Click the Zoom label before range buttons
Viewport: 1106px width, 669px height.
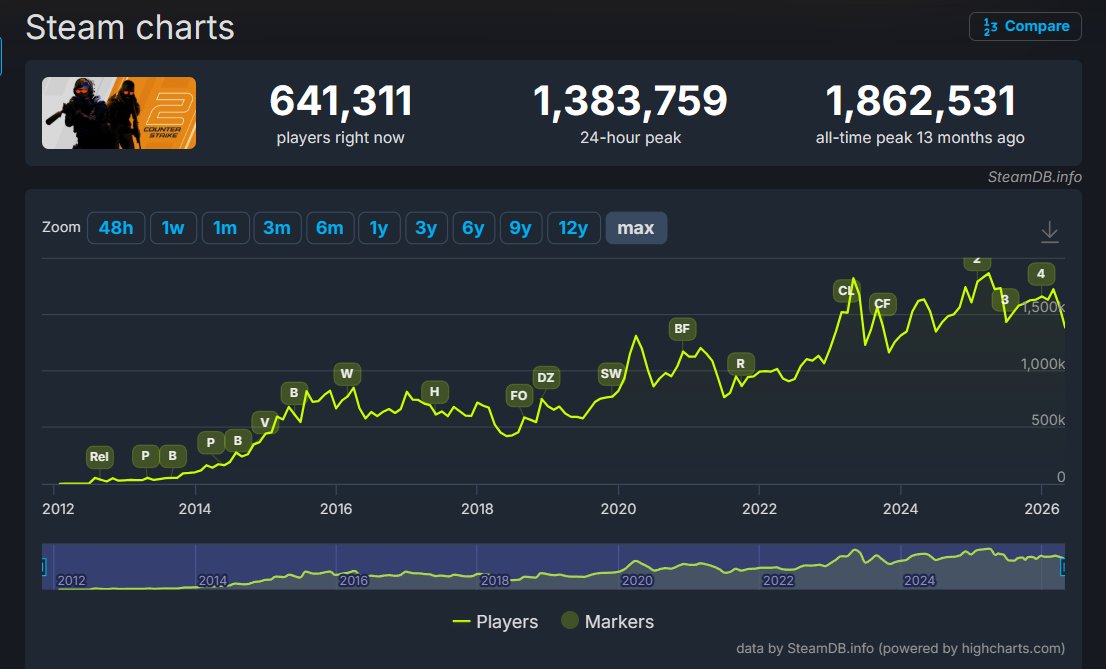point(61,227)
